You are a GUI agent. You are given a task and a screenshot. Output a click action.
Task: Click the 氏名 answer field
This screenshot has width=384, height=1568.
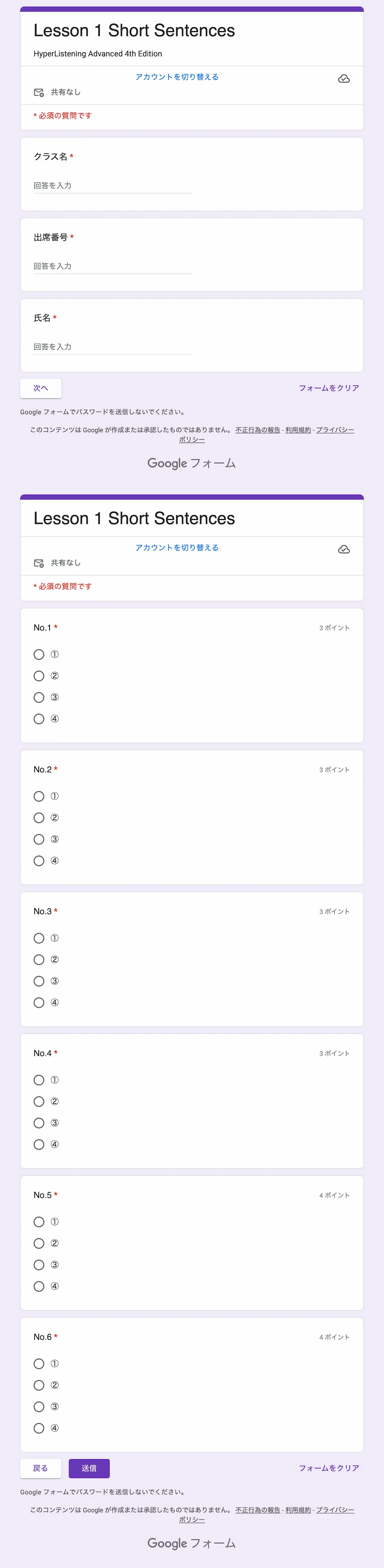click(x=112, y=346)
